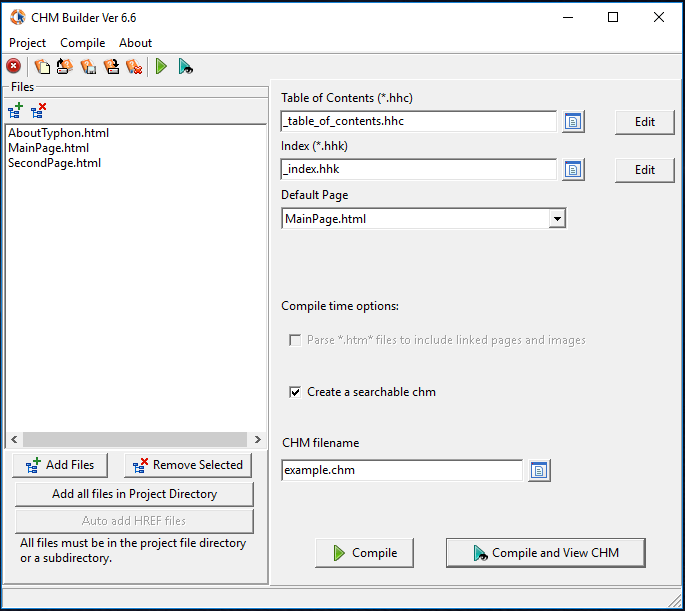Click the CHM Builder title bar app icon

pos(18,17)
